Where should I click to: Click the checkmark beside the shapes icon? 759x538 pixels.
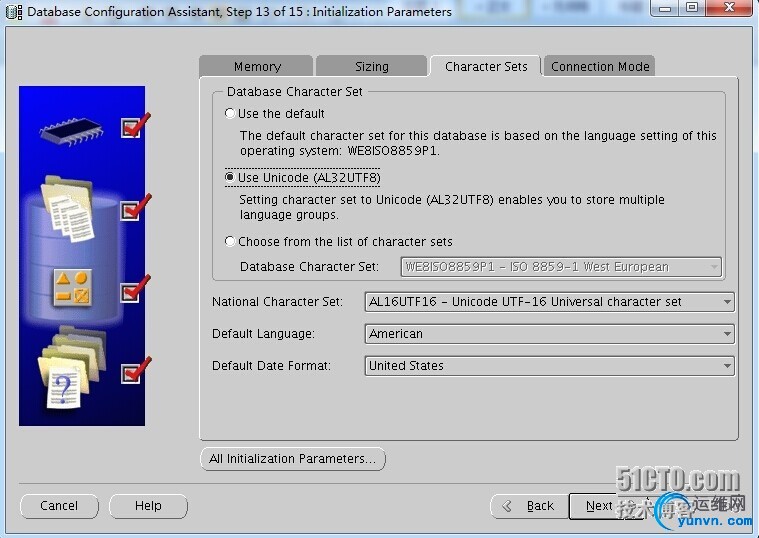click(135, 290)
